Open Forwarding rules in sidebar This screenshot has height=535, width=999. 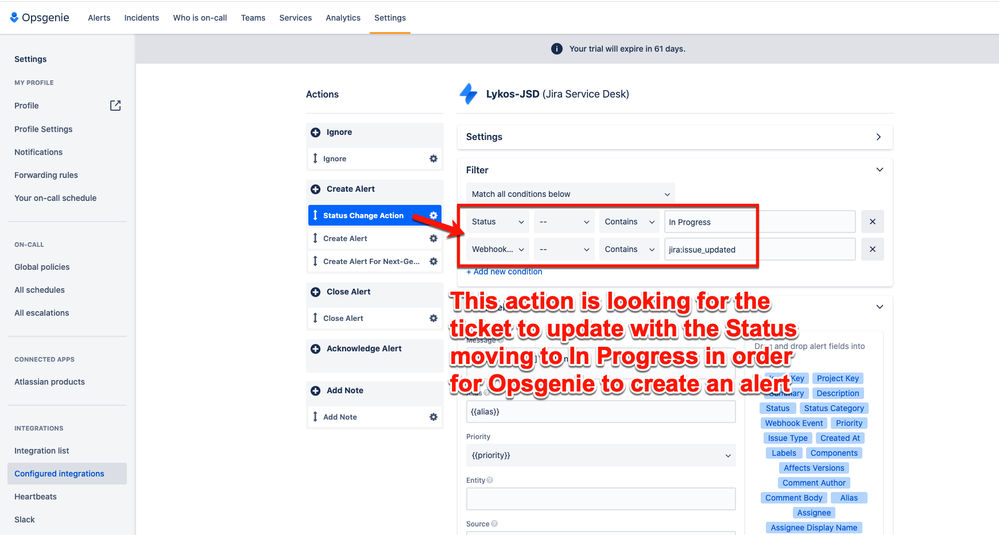pos(46,175)
